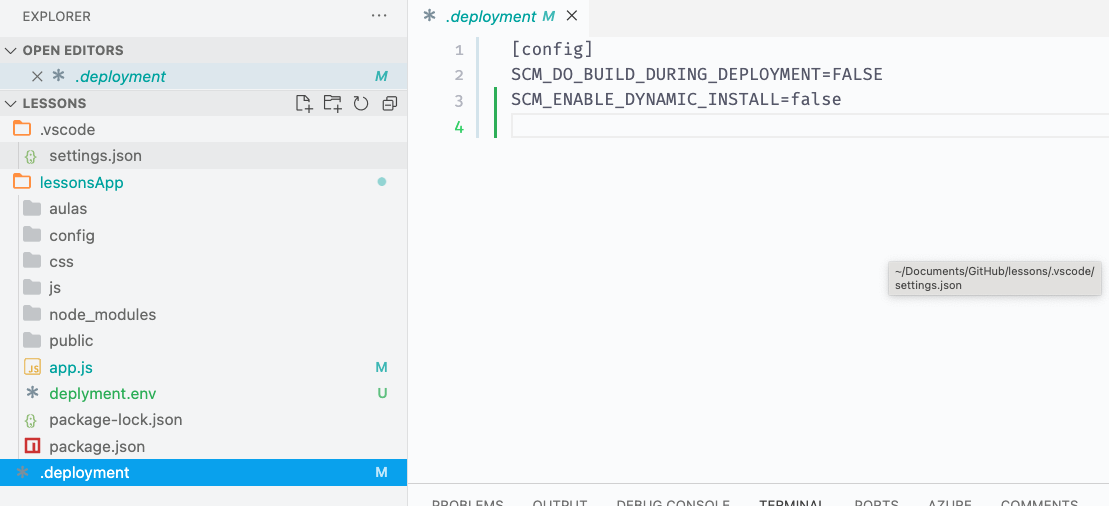Close the .deployment entry in Open Editors
The image size is (1109, 506).
37,76
